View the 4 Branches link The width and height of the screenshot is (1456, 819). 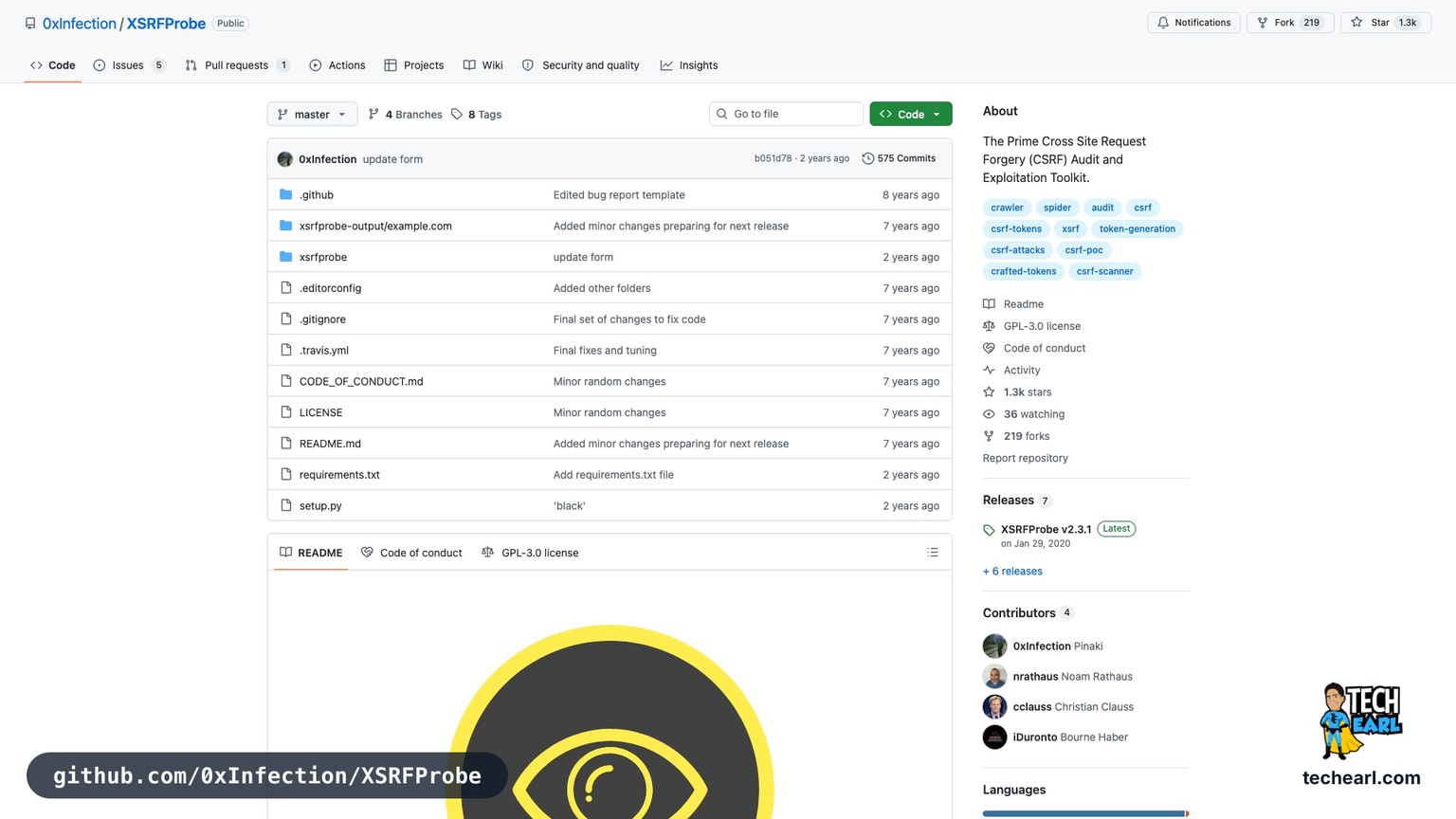pos(405,115)
